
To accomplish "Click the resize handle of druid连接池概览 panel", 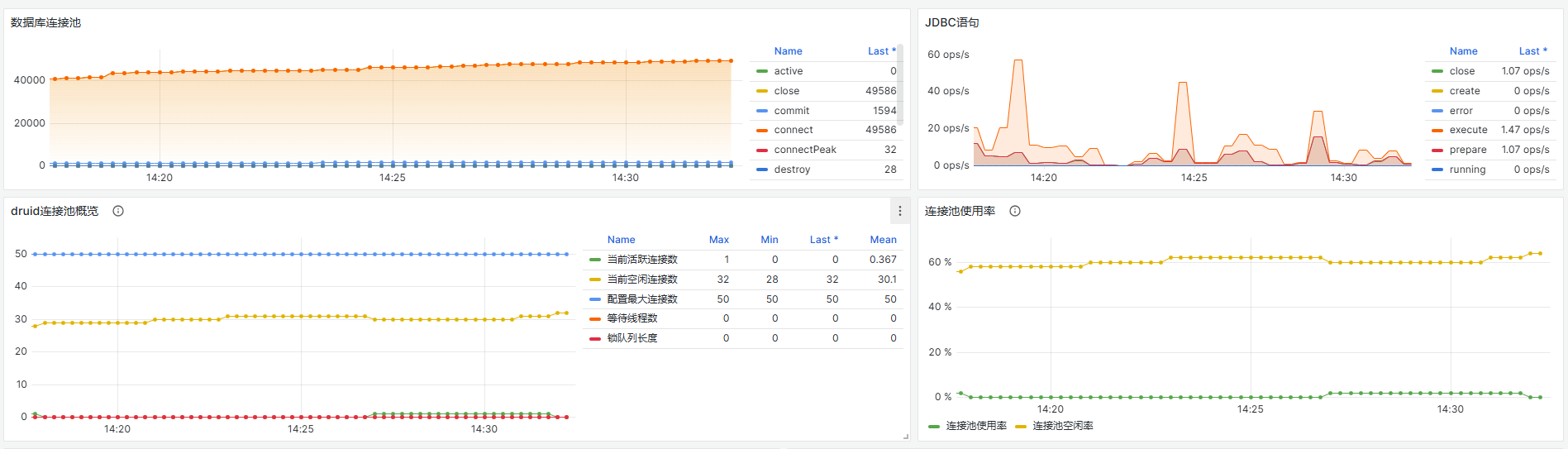I will tap(906, 437).
